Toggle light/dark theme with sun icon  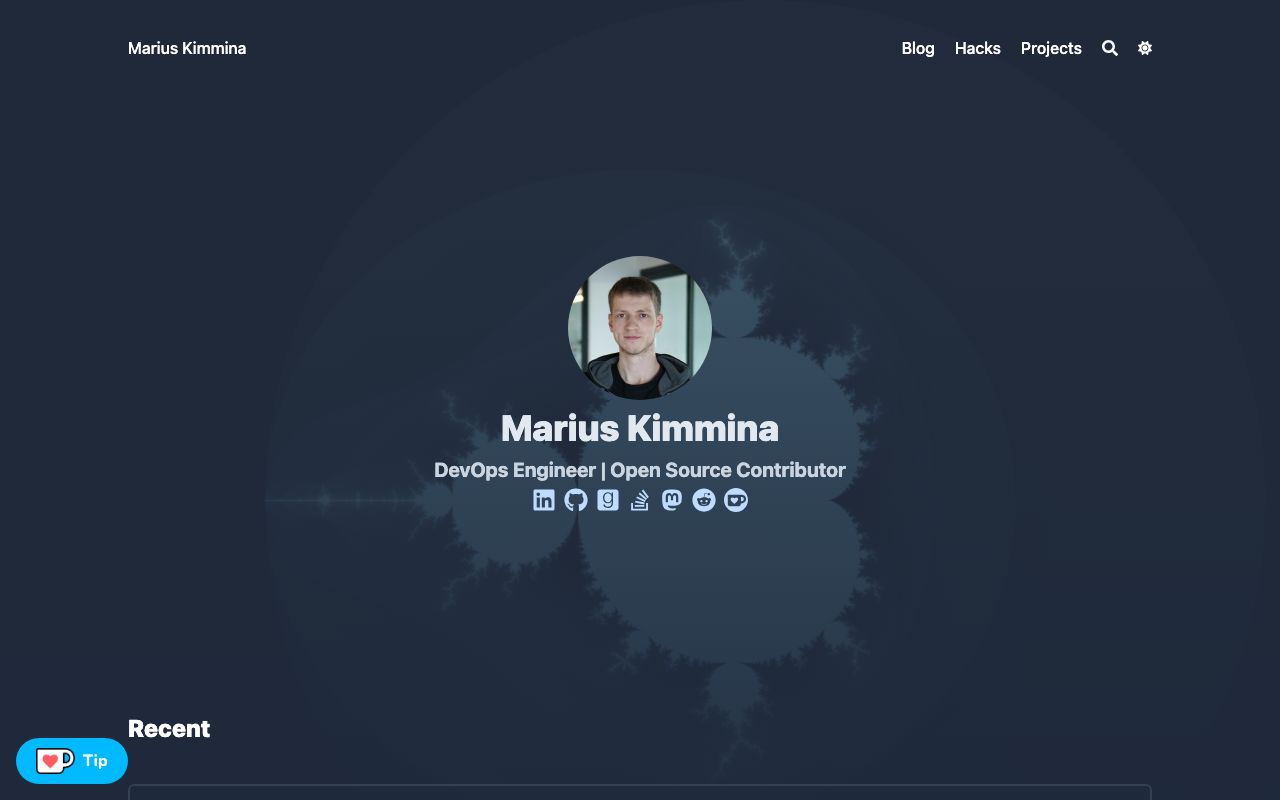pos(1145,48)
